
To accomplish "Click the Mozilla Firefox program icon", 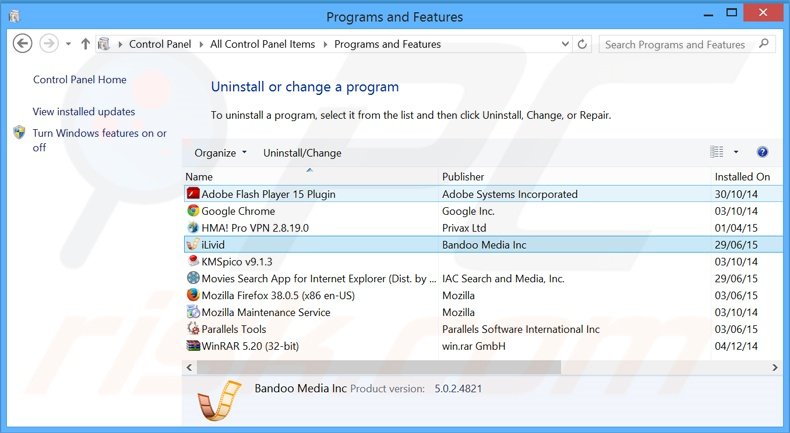I will pos(193,295).
